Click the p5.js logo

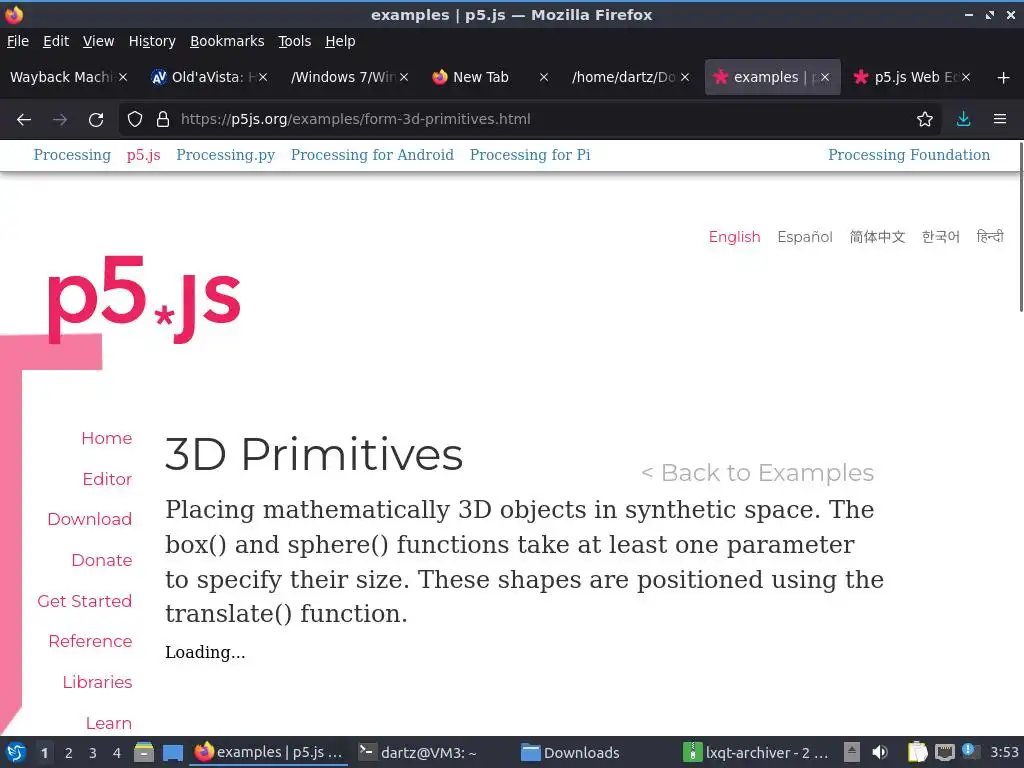click(x=144, y=298)
